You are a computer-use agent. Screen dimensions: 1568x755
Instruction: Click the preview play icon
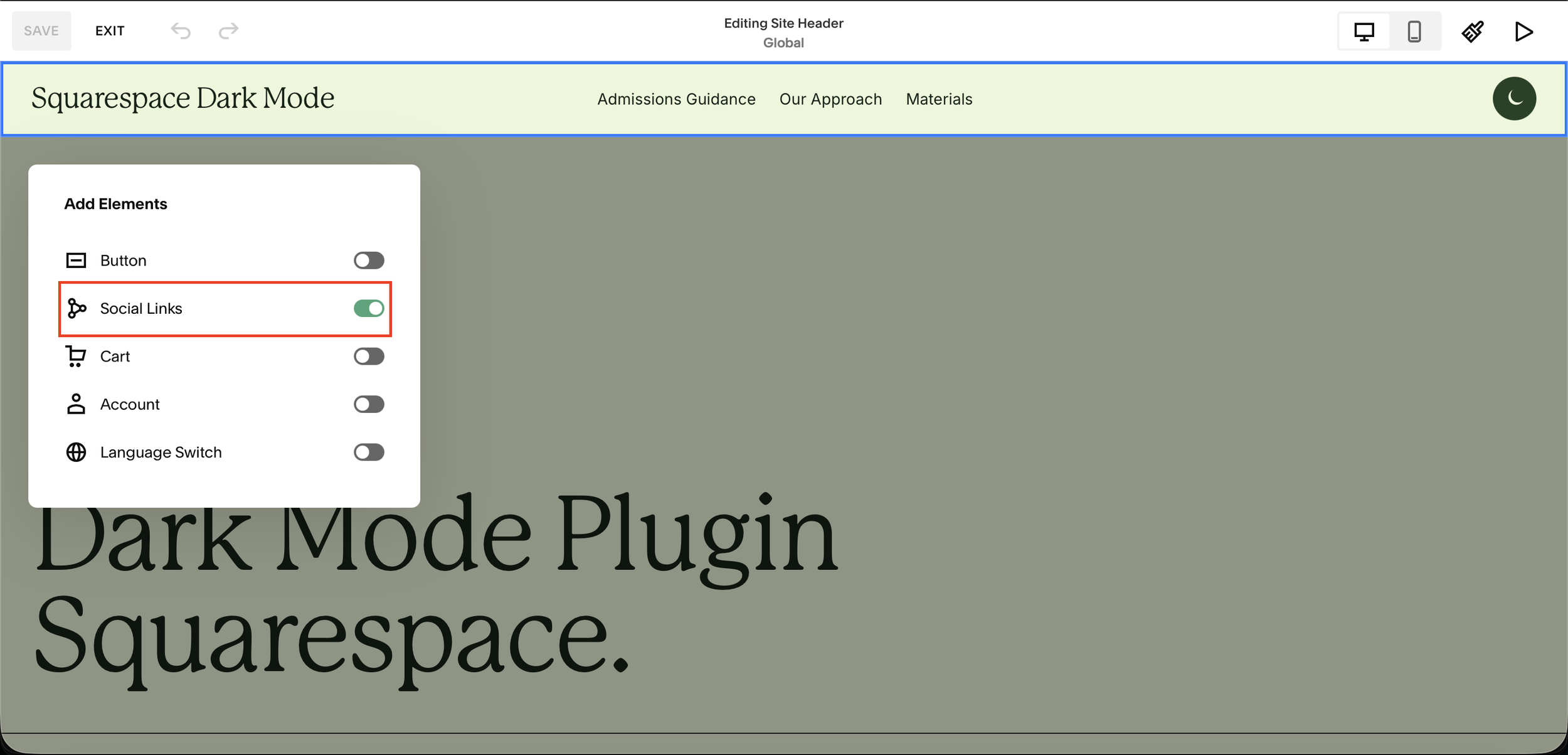(1523, 31)
